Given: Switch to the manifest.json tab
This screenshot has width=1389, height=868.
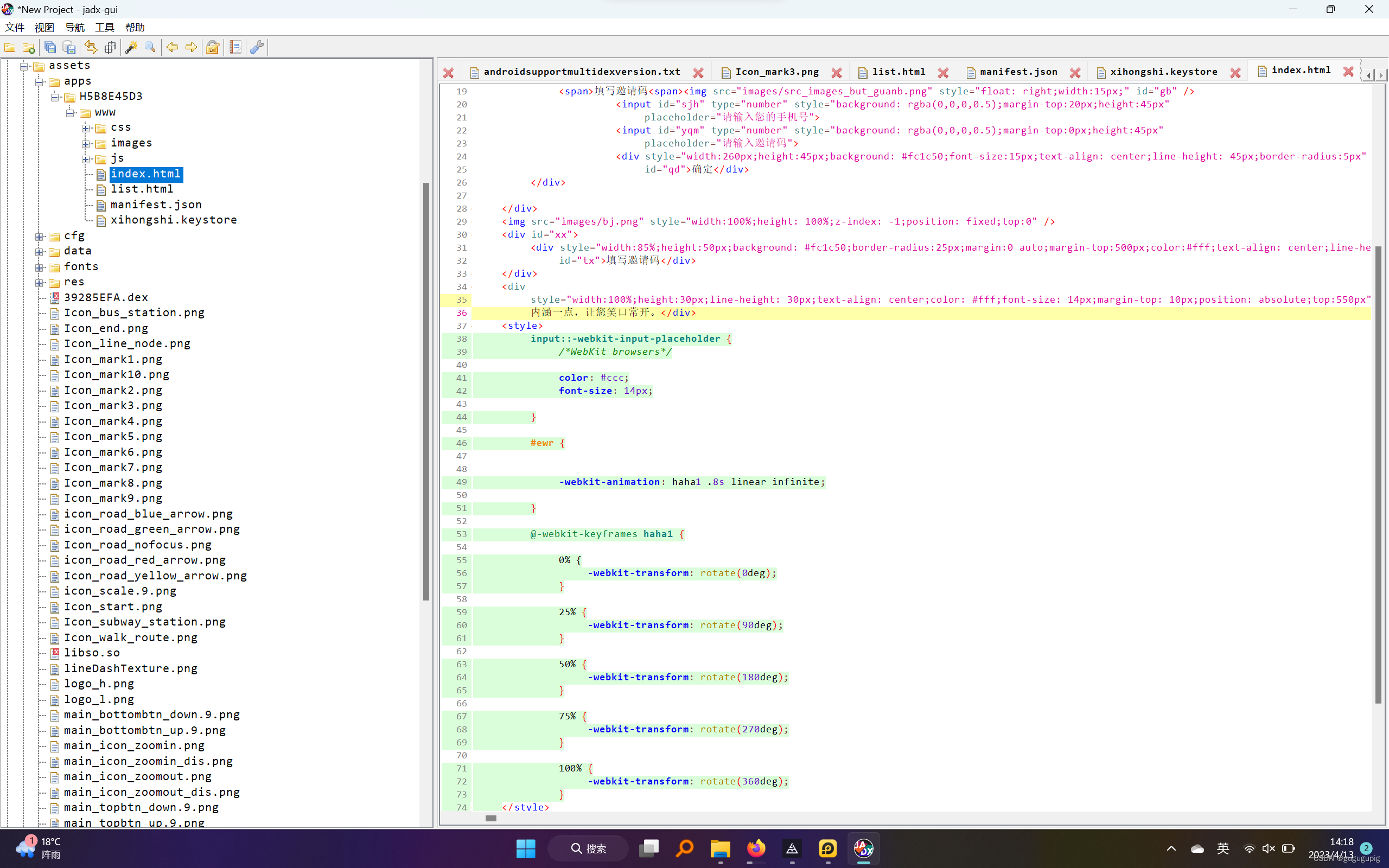Looking at the screenshot, I should [x=1018, y=72].
